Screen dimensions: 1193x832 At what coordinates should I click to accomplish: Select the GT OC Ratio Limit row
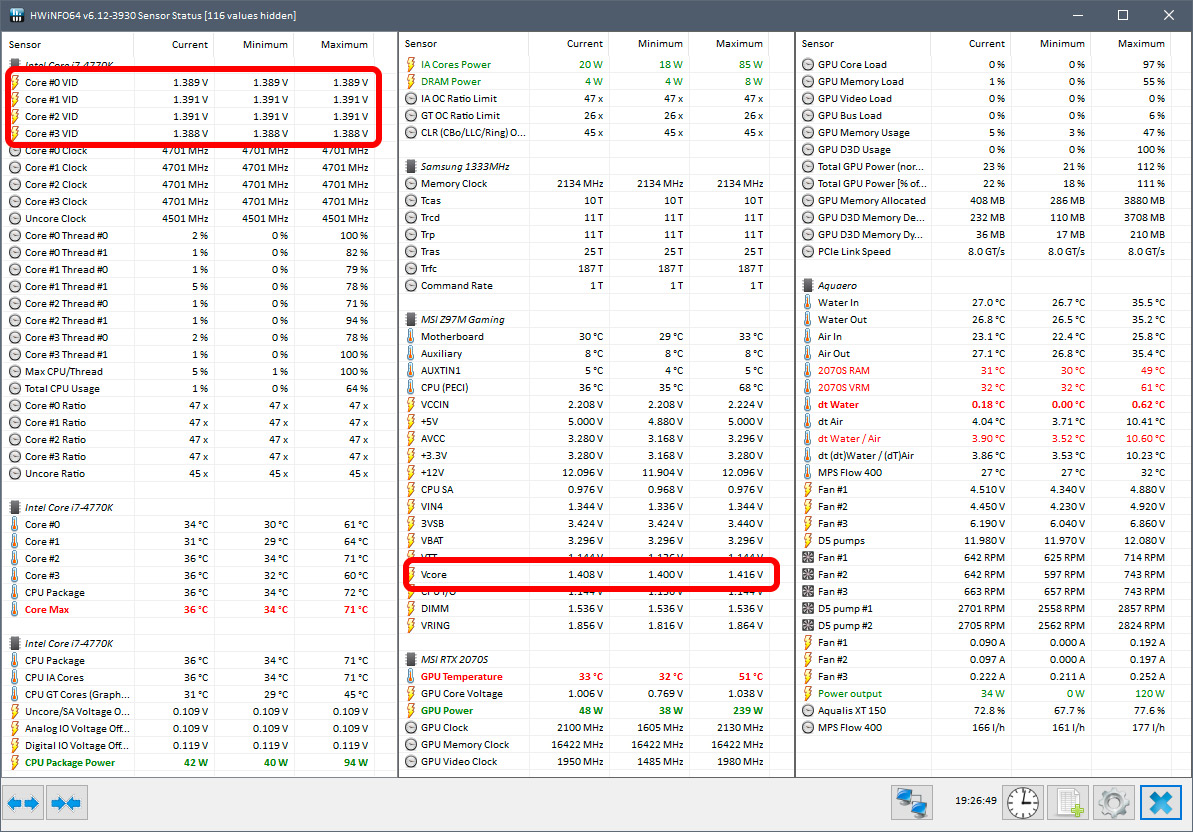click(584, 116)
